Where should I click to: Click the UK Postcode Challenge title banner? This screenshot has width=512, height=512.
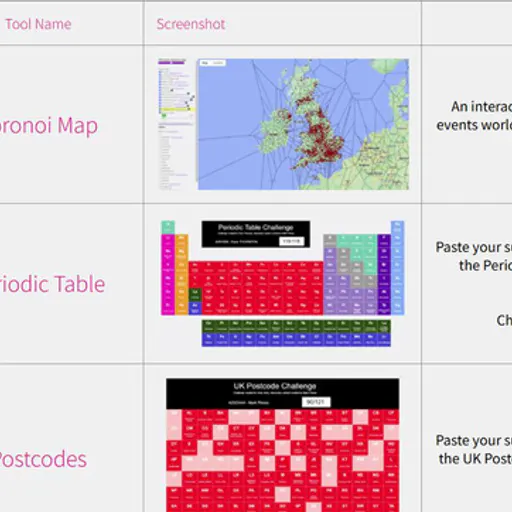[283, 394]
